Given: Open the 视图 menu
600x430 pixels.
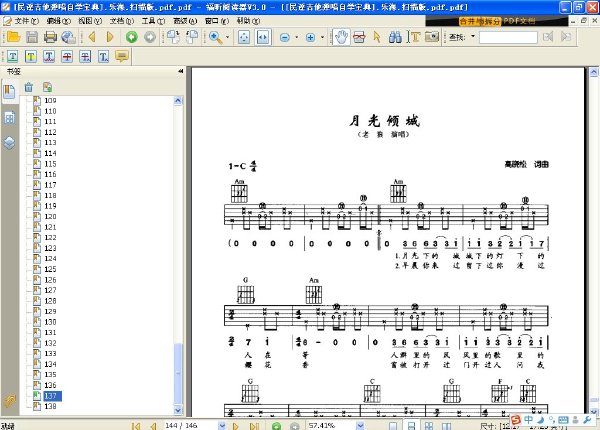Looking at the screenshot, I should (90, 21).
